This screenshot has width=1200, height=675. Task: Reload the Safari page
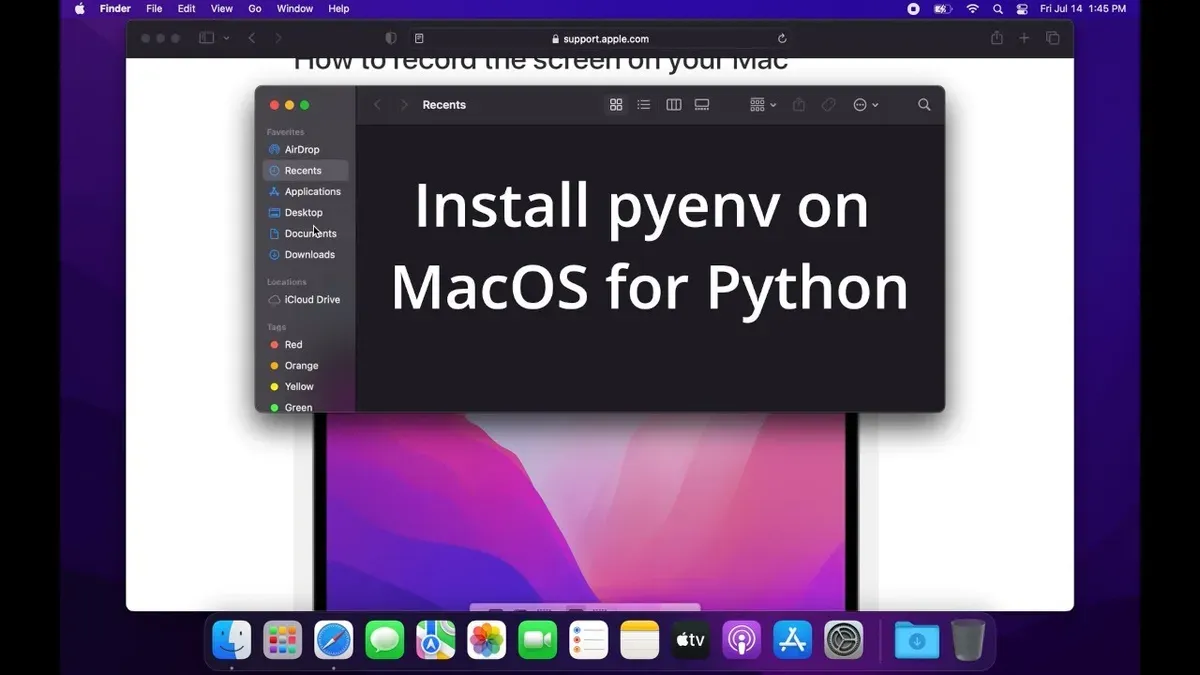pyautogui.click(x=782, y=39)
